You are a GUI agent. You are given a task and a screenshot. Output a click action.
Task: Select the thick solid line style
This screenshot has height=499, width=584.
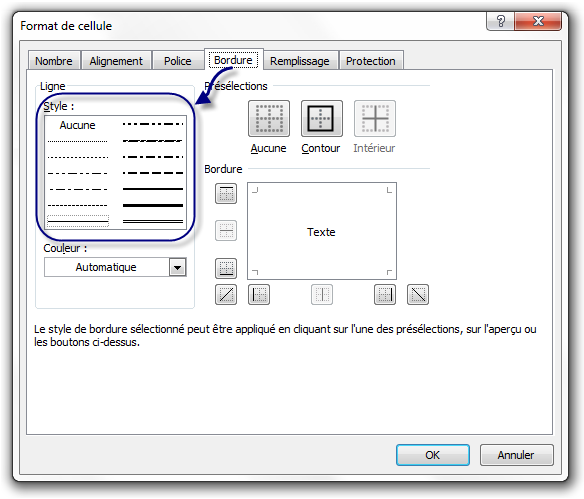(153, 206)
